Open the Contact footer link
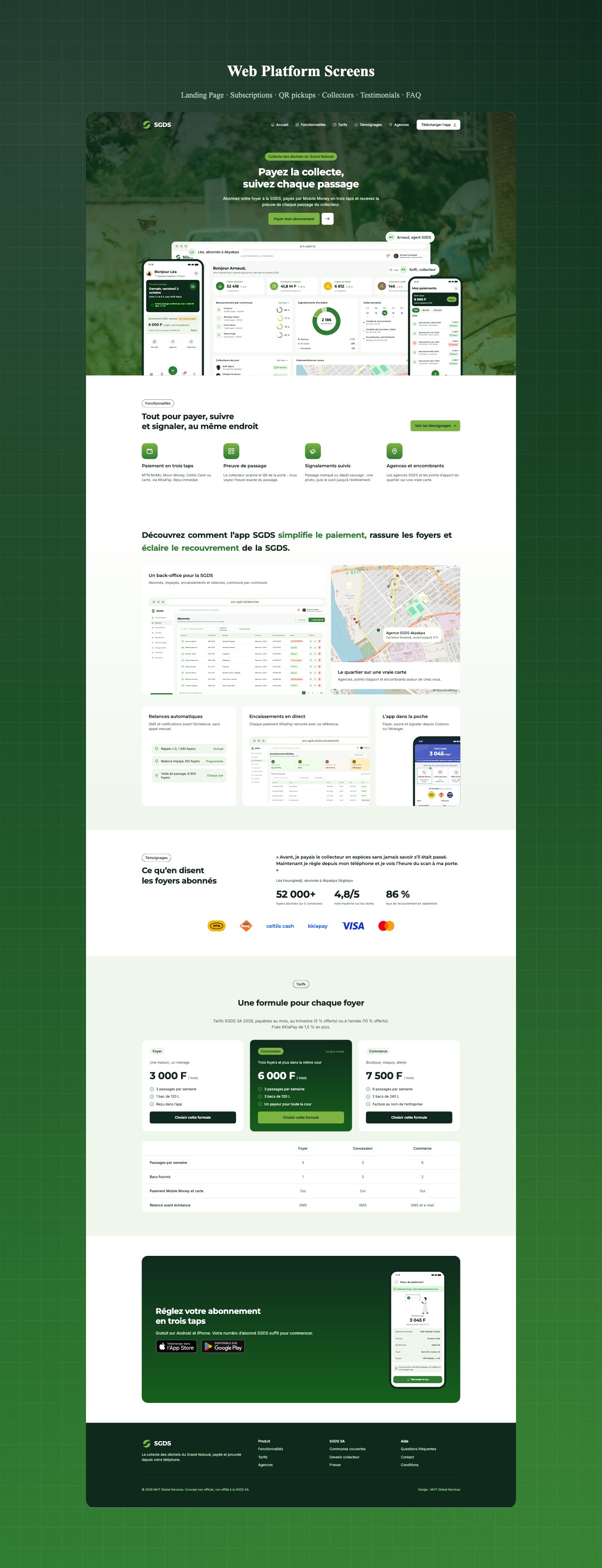The image size is (602, 1568). [x=407, y=1457]
